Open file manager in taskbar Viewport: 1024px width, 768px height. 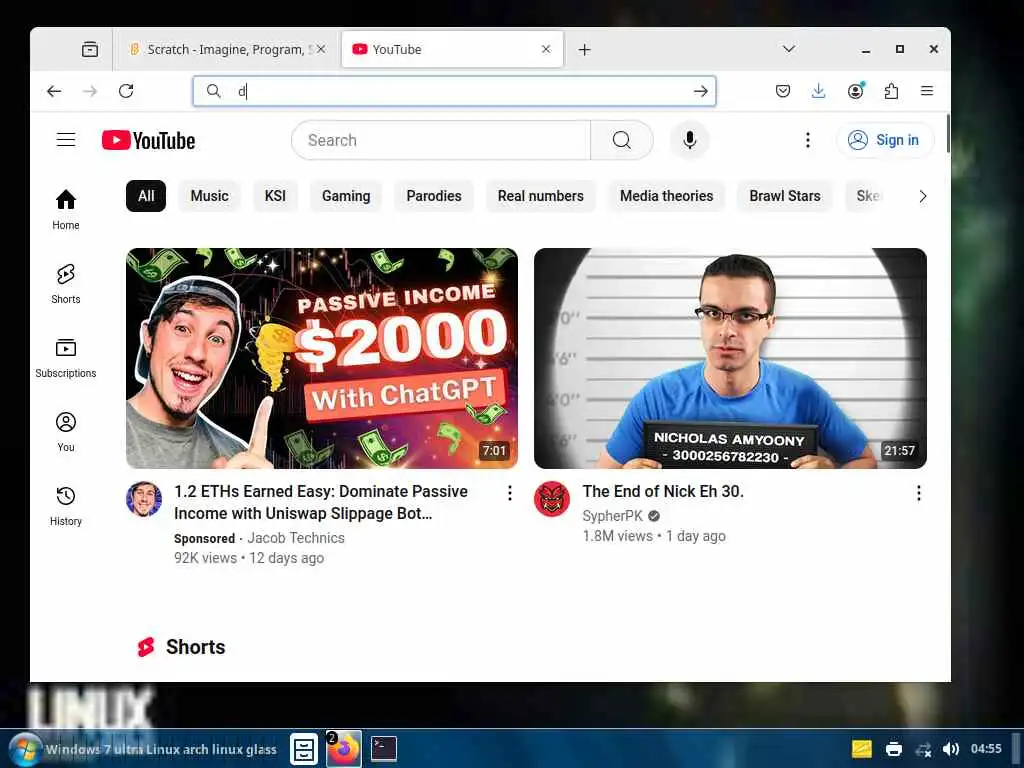304,749
